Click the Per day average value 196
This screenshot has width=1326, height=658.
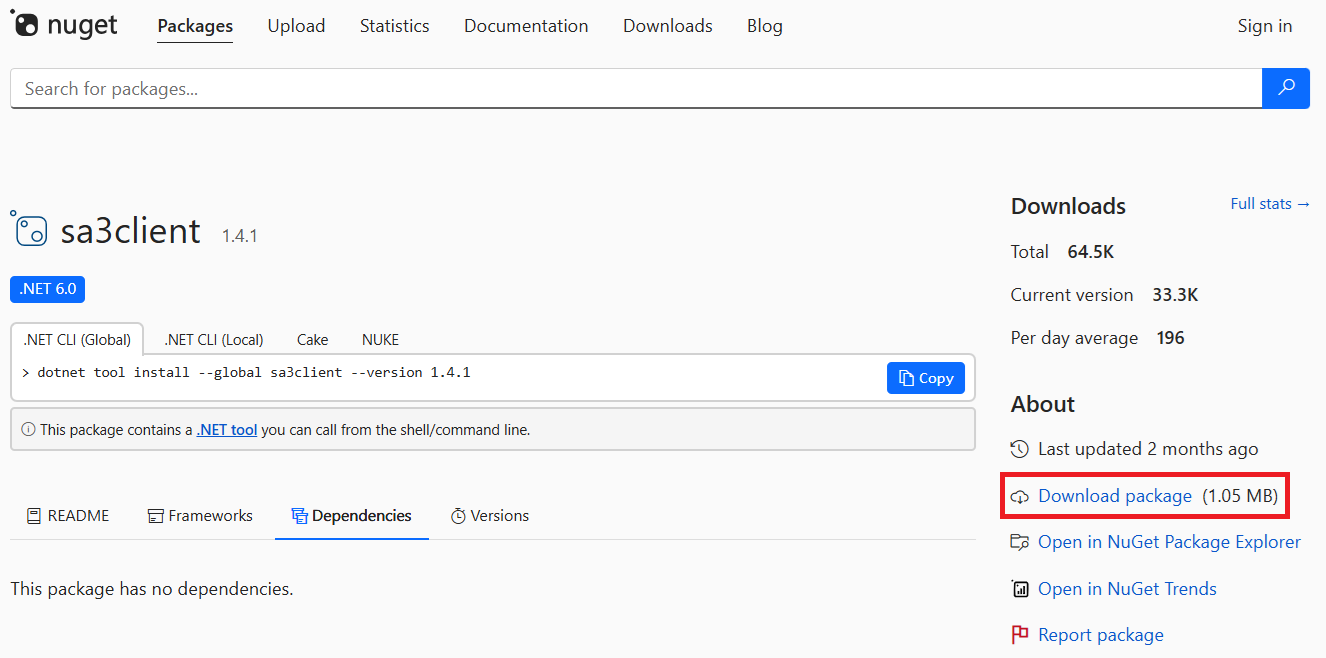(x=1170, y=338)
